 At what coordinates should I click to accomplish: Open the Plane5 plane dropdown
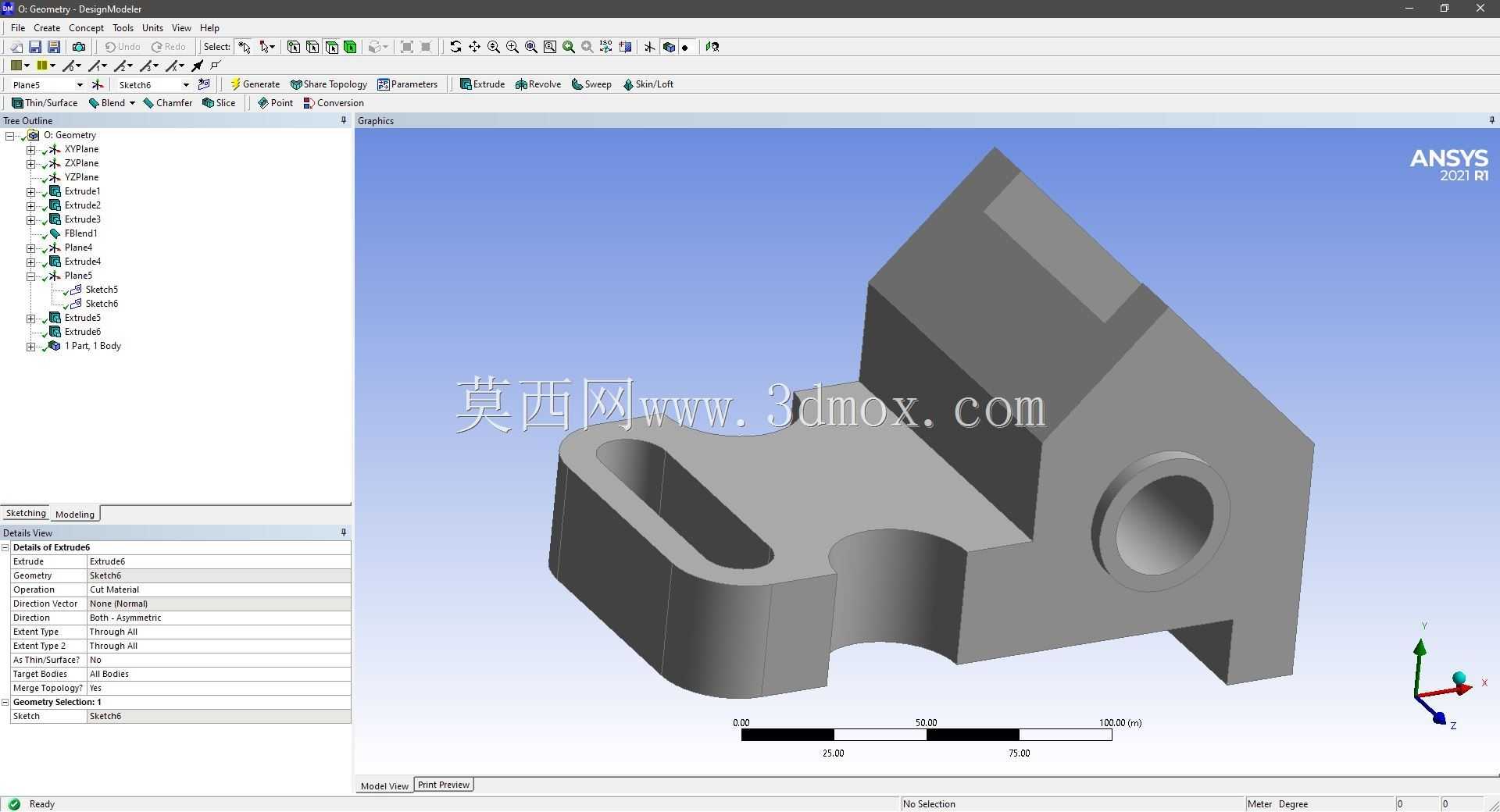pyautogui.click(x=79, y=84)
